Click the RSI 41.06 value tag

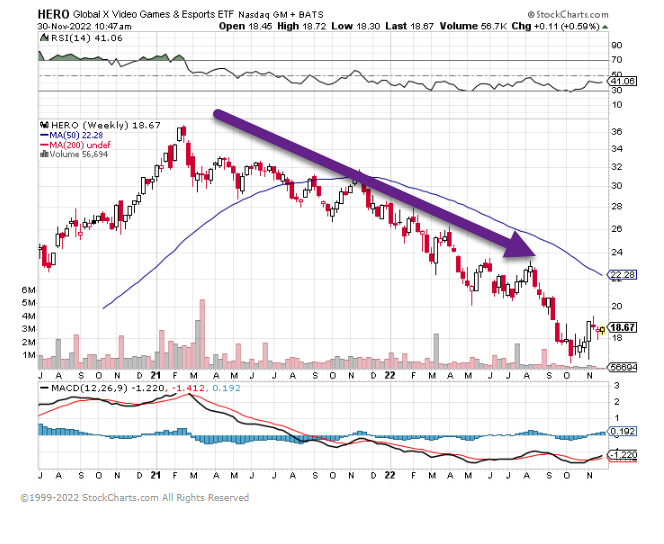click(x=623, y=81)
